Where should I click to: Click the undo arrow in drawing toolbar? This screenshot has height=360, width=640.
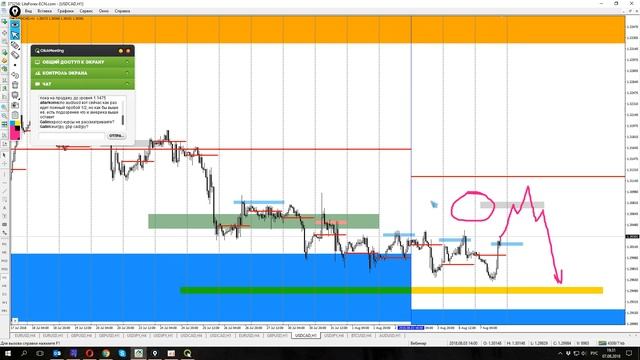point(15,75)
